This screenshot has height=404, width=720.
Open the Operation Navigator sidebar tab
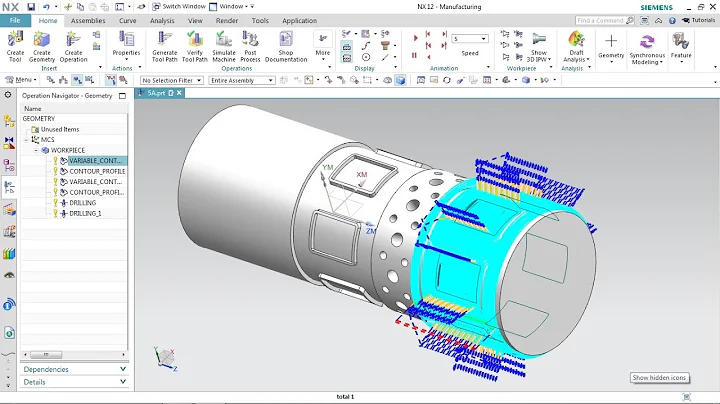(9, 187)
